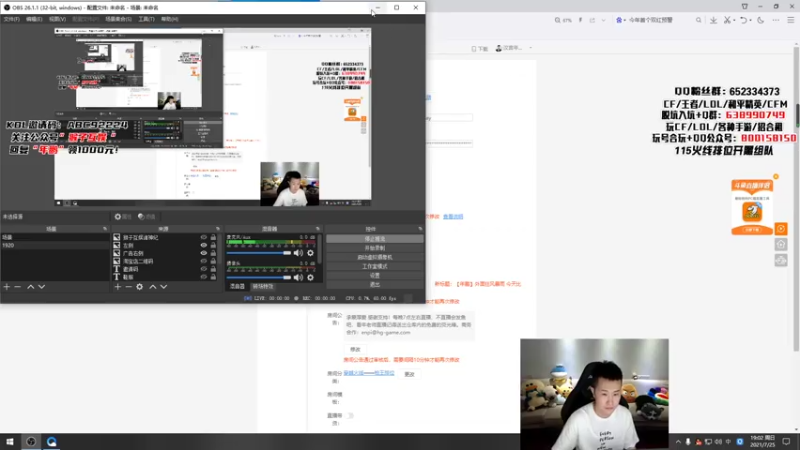Click the Sources dock pop-out icon
800x450 pixels.
(x=218, y=229)
